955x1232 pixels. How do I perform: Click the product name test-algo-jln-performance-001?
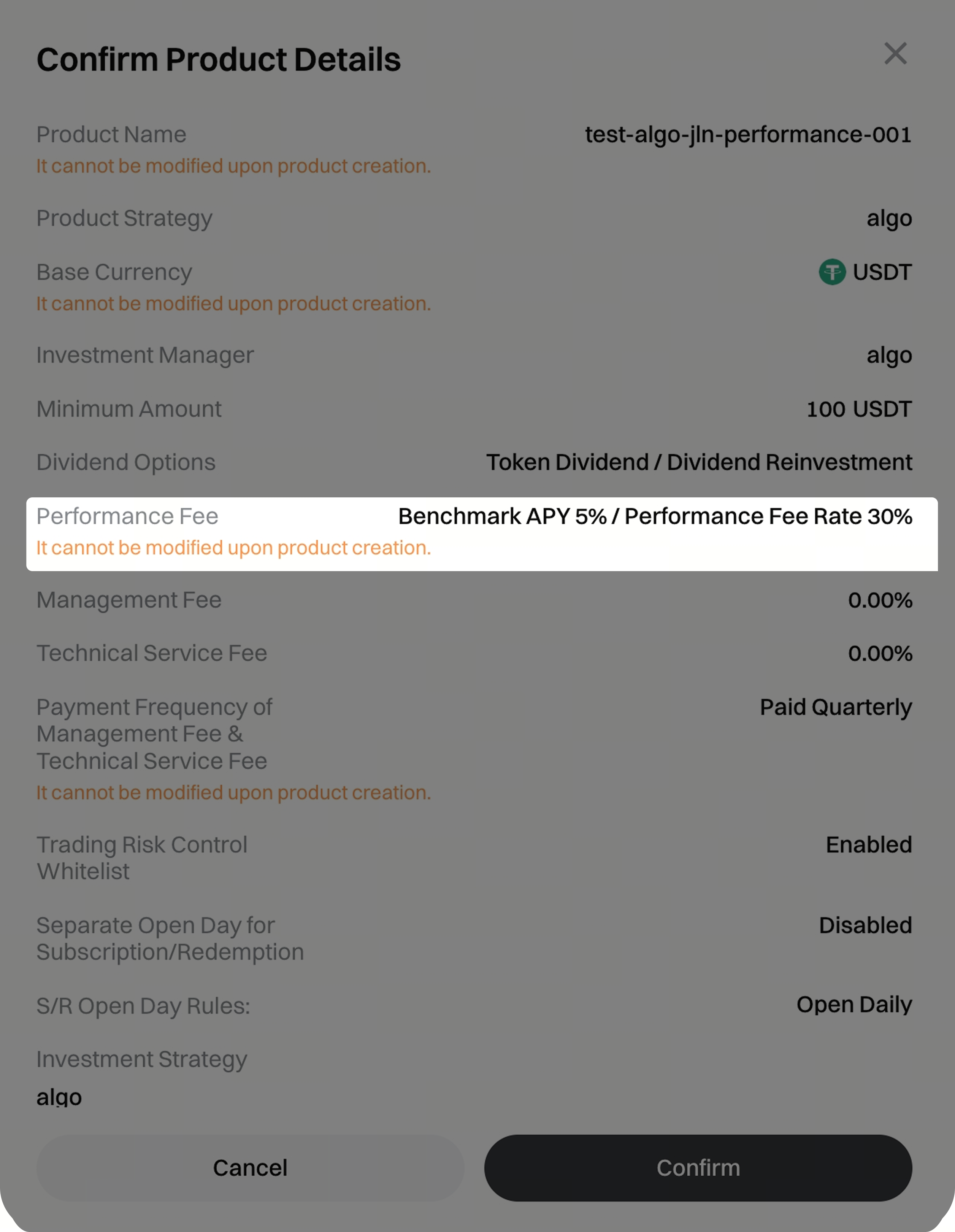pyautogui.click(x=748, y=135)
